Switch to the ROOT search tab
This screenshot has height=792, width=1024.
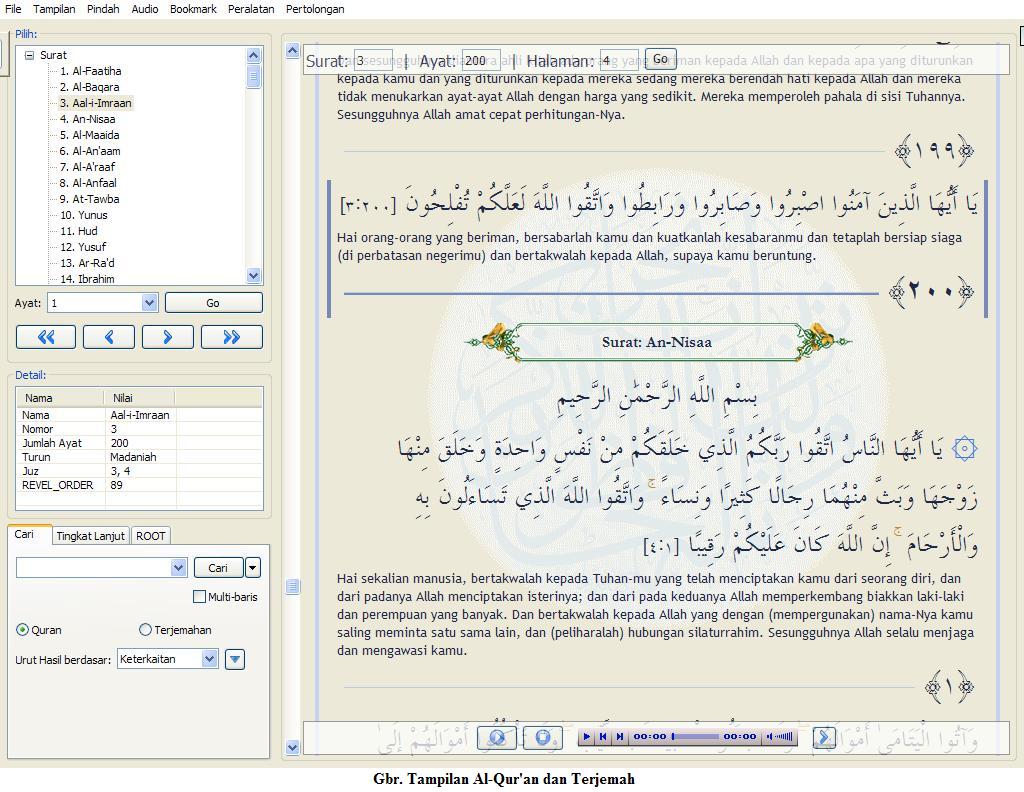pos(151,536)
